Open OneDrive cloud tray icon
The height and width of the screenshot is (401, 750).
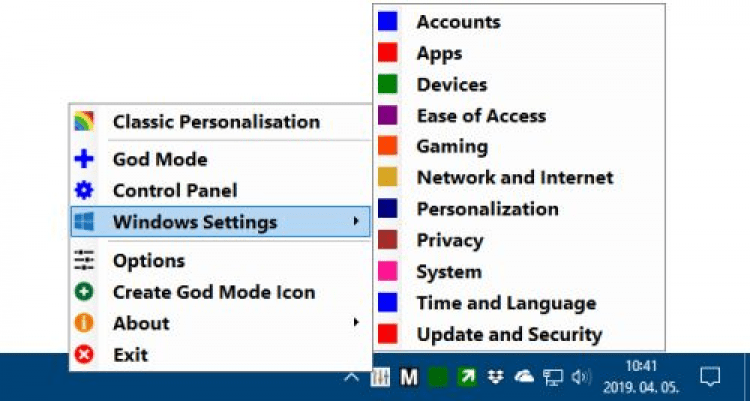(x=524, y=377)
